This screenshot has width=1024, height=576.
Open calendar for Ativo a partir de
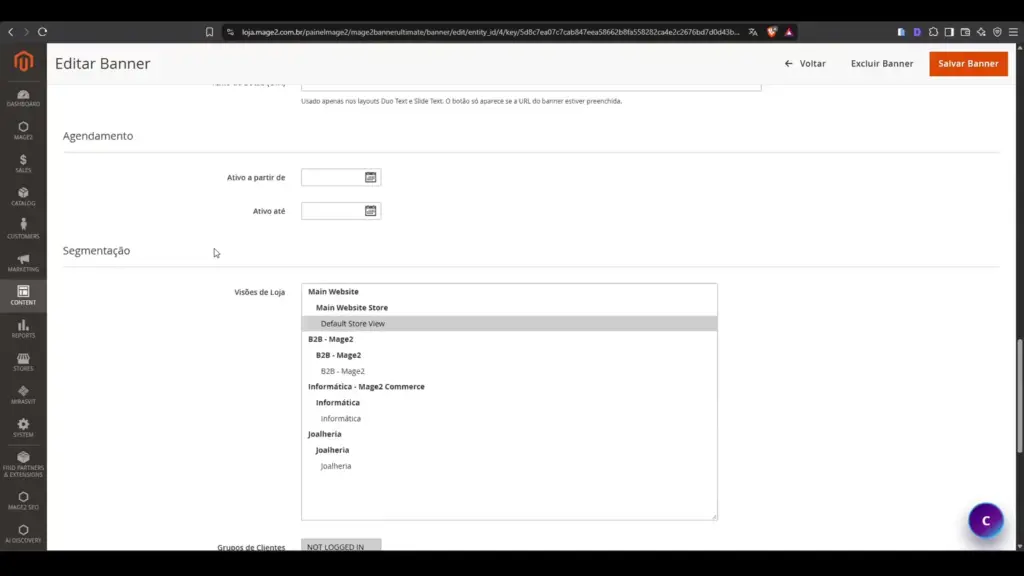(370, 177)
